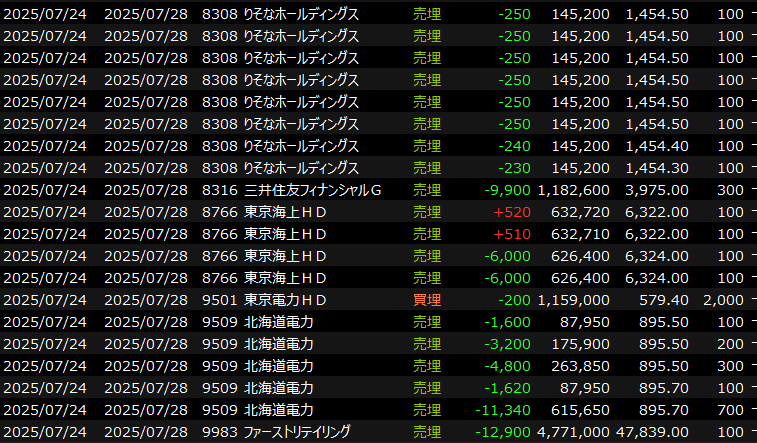Click stock code 9501
757x443 pixels.
tap(220, 300)
